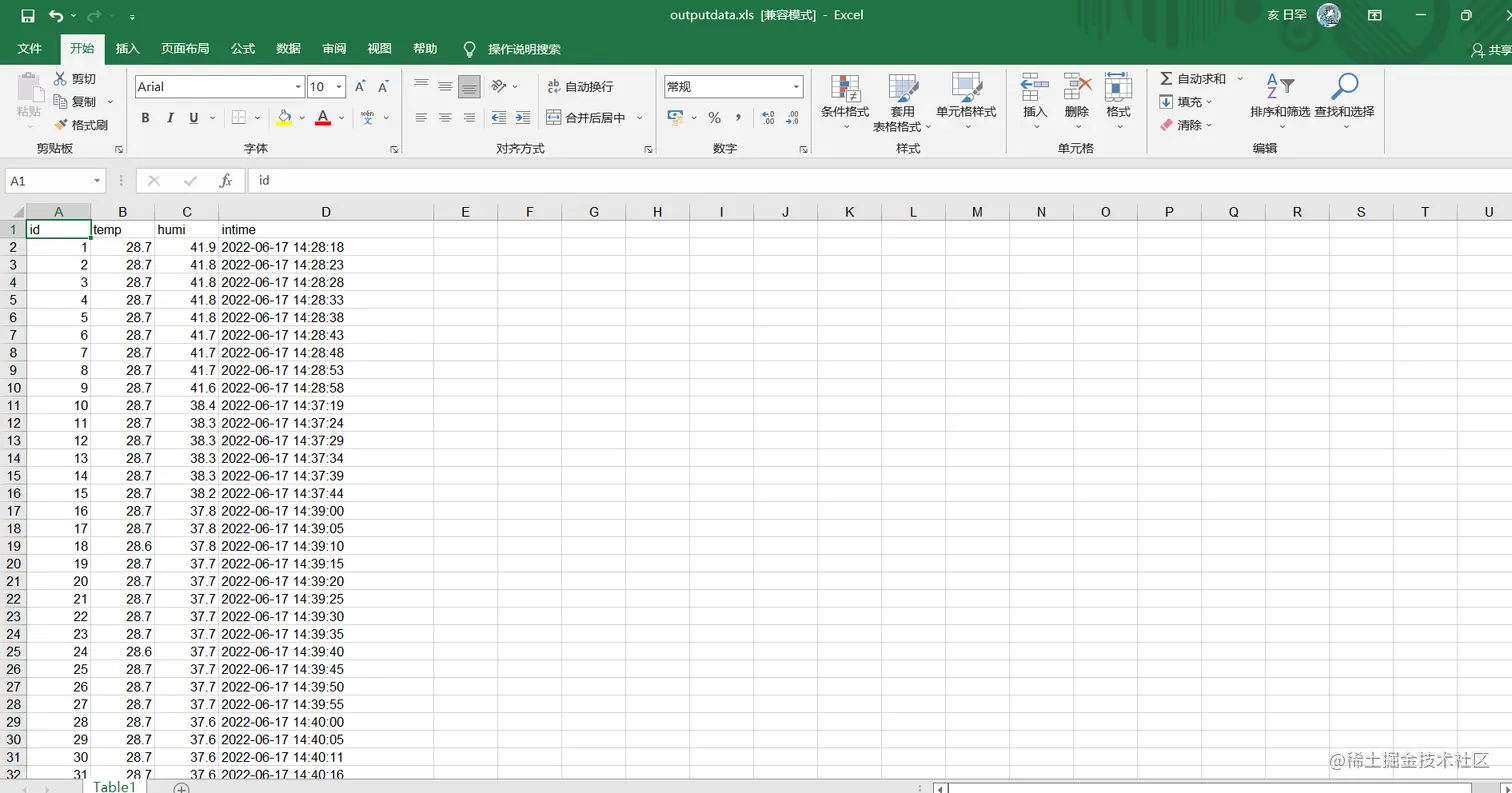1512x793 pixels.
Task: Toggle center horizontal alignment
Action: click(x=445, y=118)
